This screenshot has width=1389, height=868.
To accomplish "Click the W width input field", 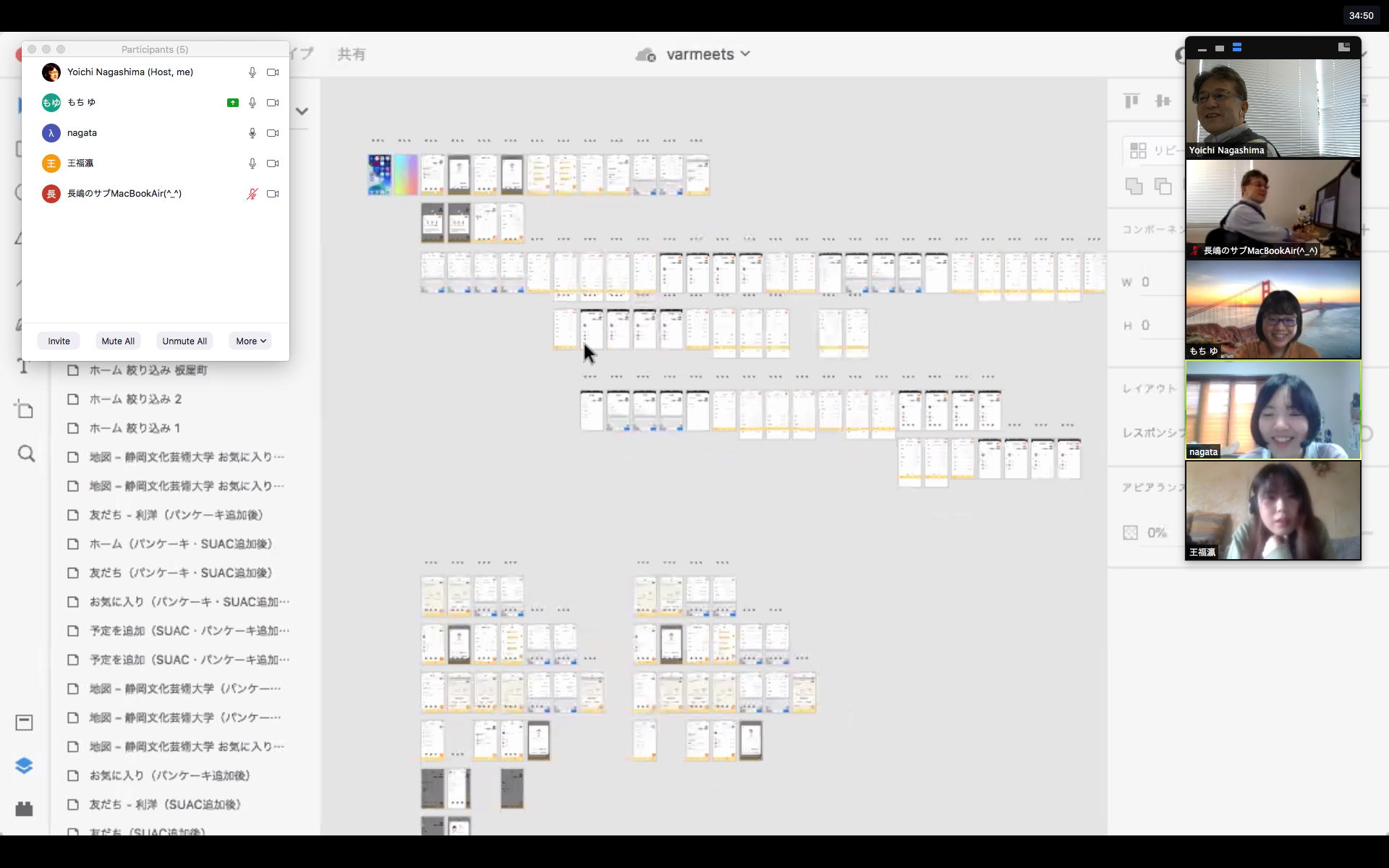I will point(1157,282).
